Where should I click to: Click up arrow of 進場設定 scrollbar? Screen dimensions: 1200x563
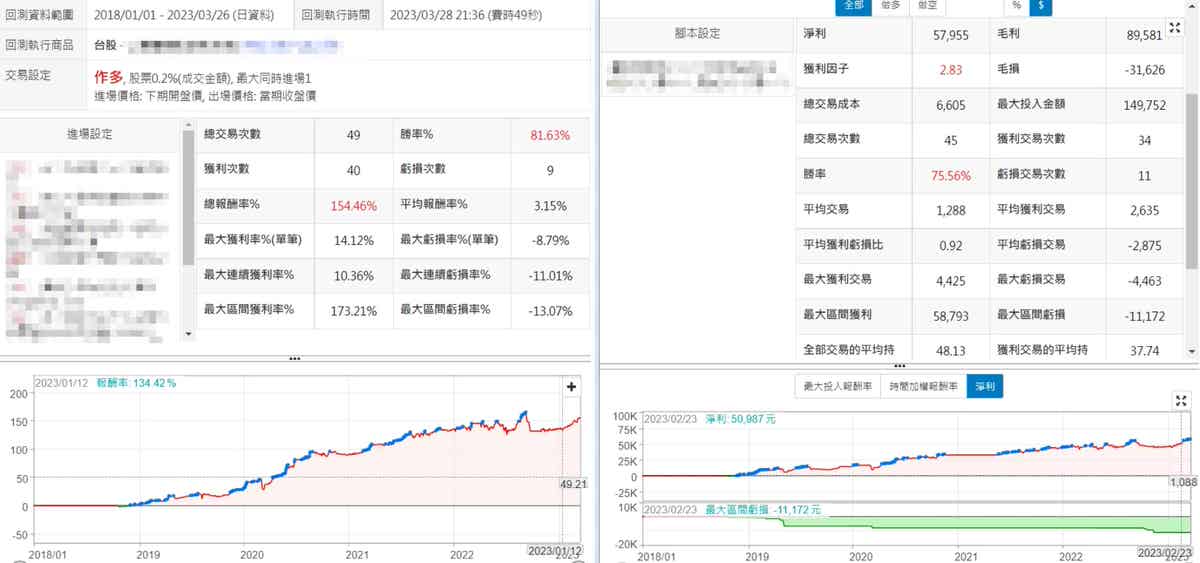pyautogui.click(x=189, y=128)
